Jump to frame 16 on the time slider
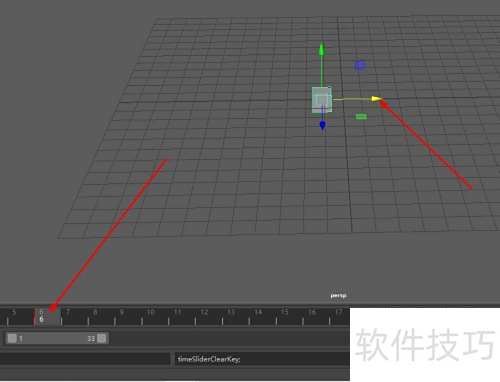The height and width of the screenshot is (382, 500). (312, 312)
